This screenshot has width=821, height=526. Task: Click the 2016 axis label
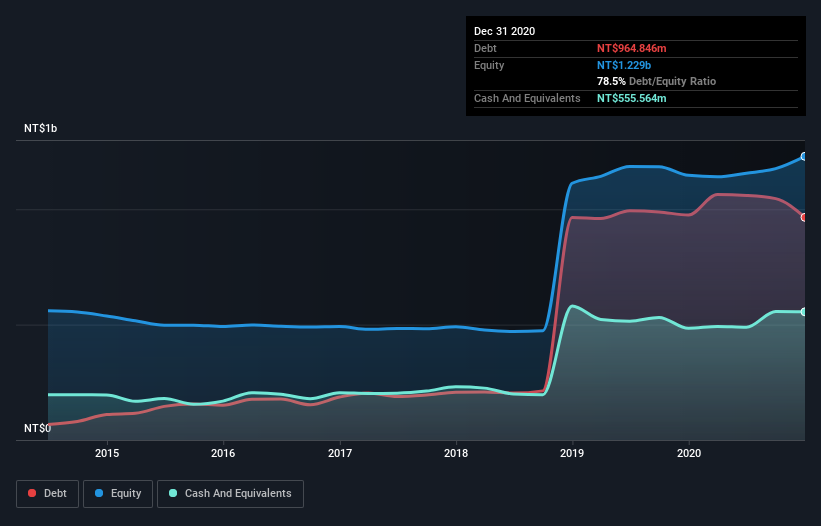coord(223,453)
